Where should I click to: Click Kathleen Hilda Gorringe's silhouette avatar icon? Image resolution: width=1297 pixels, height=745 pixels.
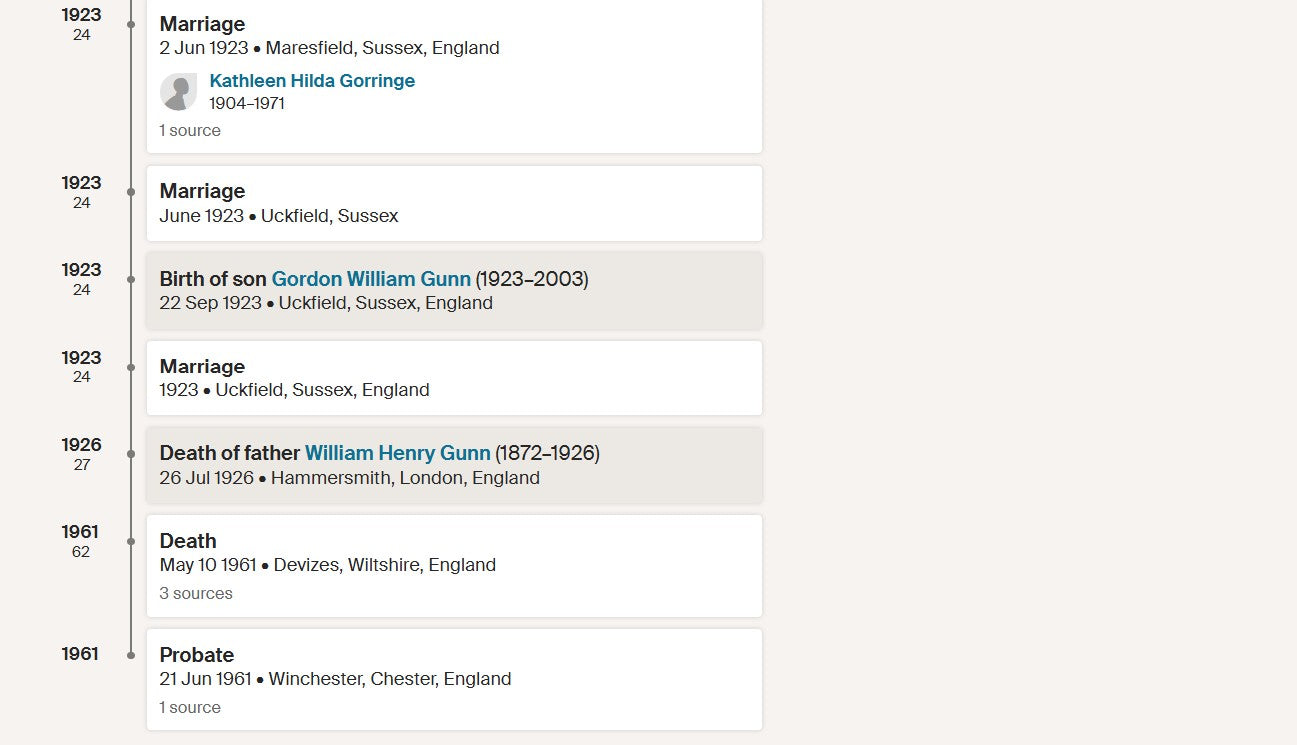(x=178, y=92)
